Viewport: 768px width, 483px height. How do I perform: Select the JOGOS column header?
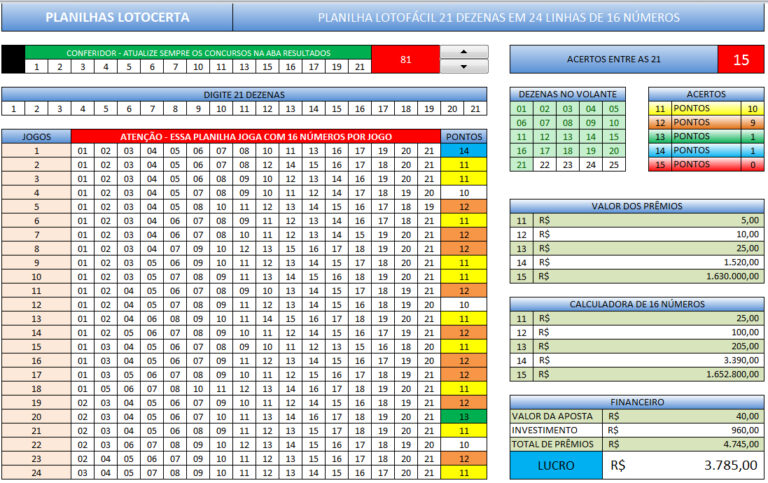point(36,136)
